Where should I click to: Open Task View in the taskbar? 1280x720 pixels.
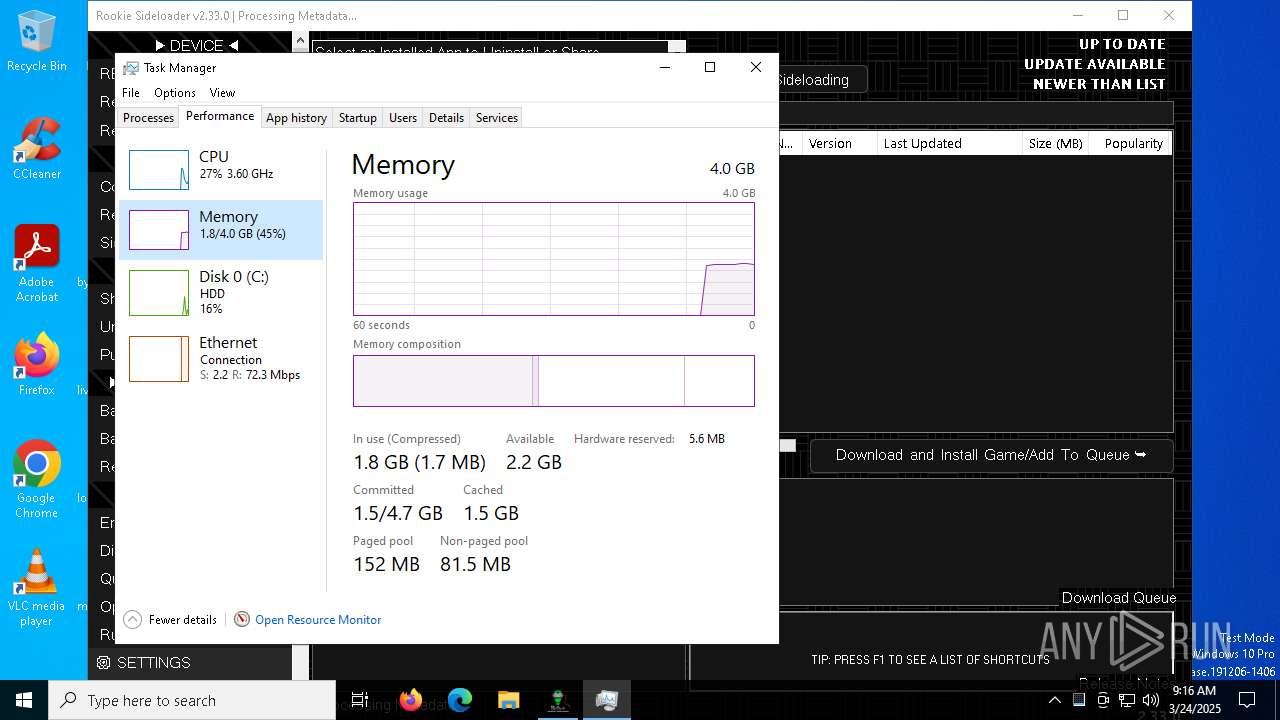tap(360, 700)
